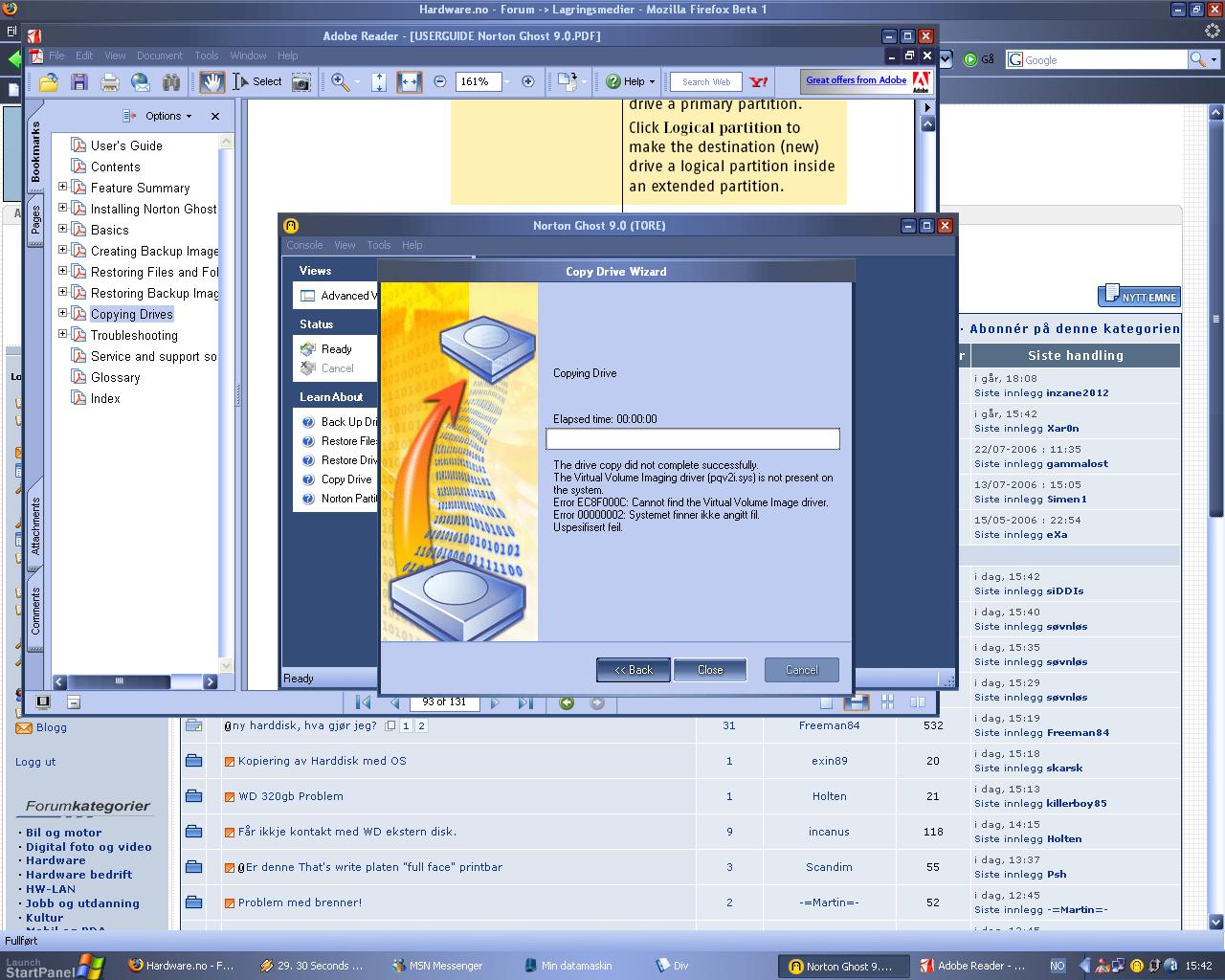Image resolution: width=1225 pixels, height=980 pixels.
Task: Click the zoom out minus button
Action: pos(440,82)
